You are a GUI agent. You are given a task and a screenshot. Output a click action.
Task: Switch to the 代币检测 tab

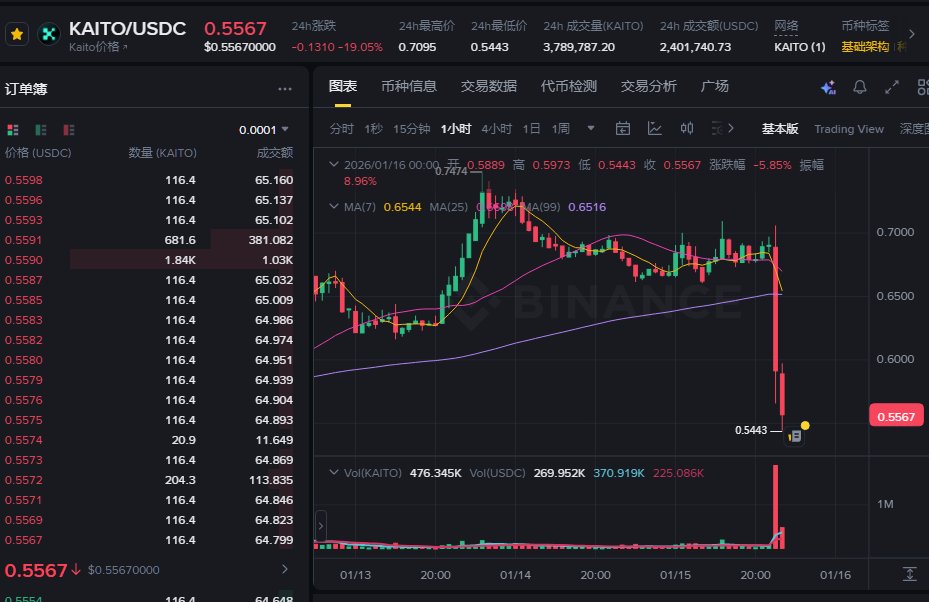568,87
